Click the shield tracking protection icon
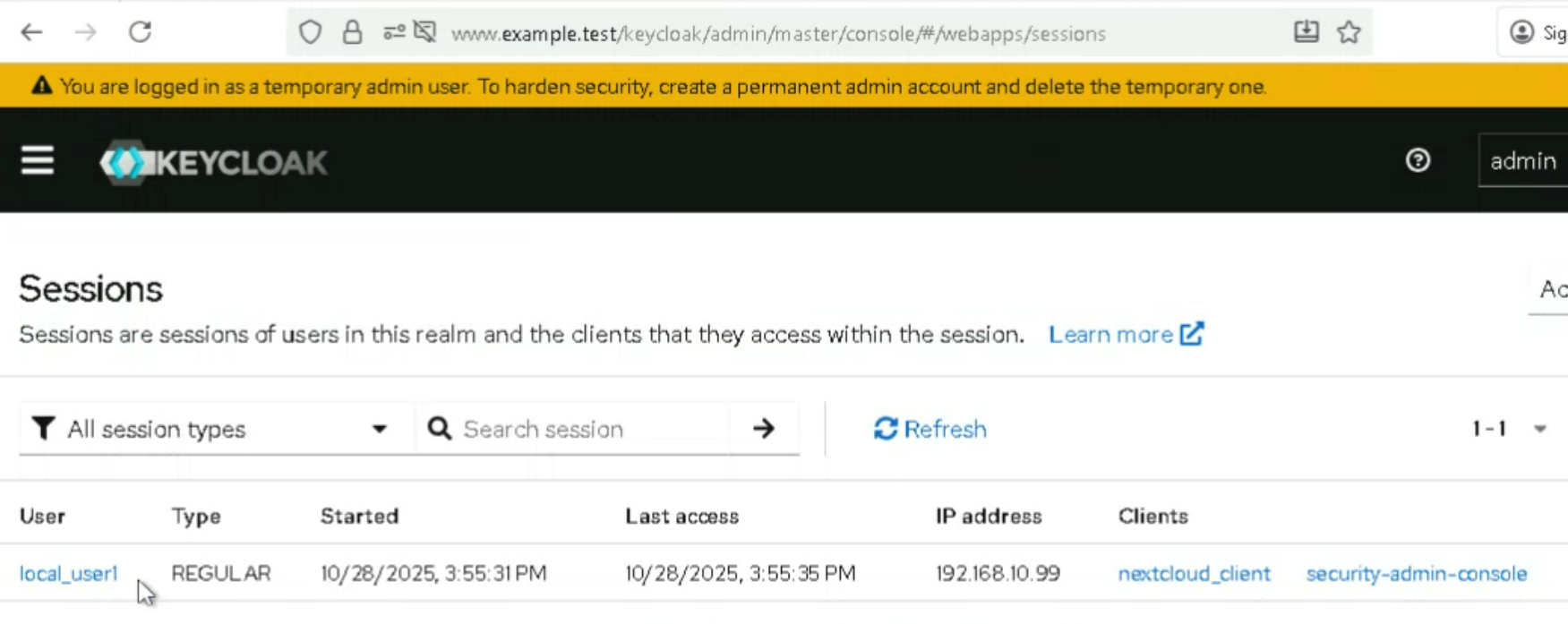 [310, 33]
